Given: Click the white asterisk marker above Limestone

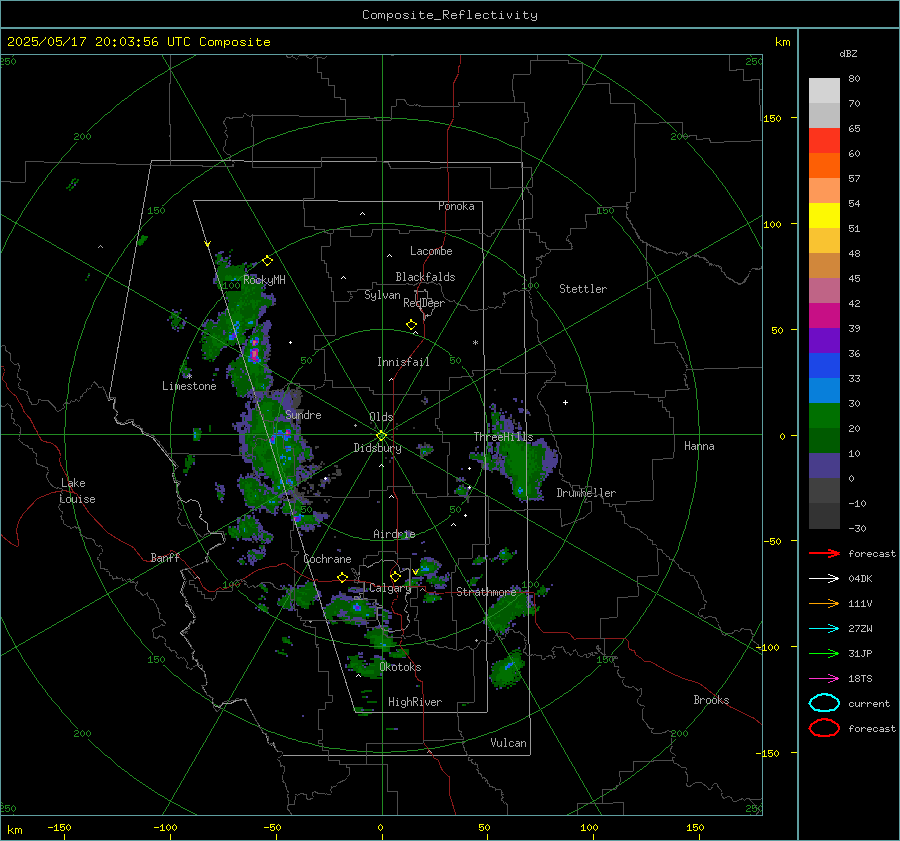Looking at the screenshot, I should pos(189,376).
